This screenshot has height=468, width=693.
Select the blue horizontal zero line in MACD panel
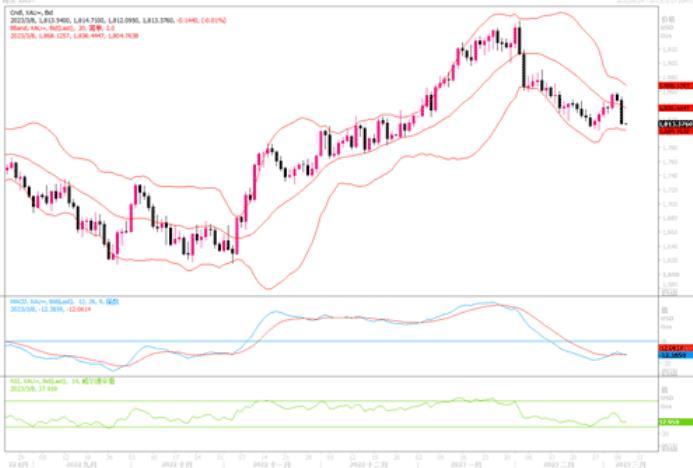click(x=300, y=341)
